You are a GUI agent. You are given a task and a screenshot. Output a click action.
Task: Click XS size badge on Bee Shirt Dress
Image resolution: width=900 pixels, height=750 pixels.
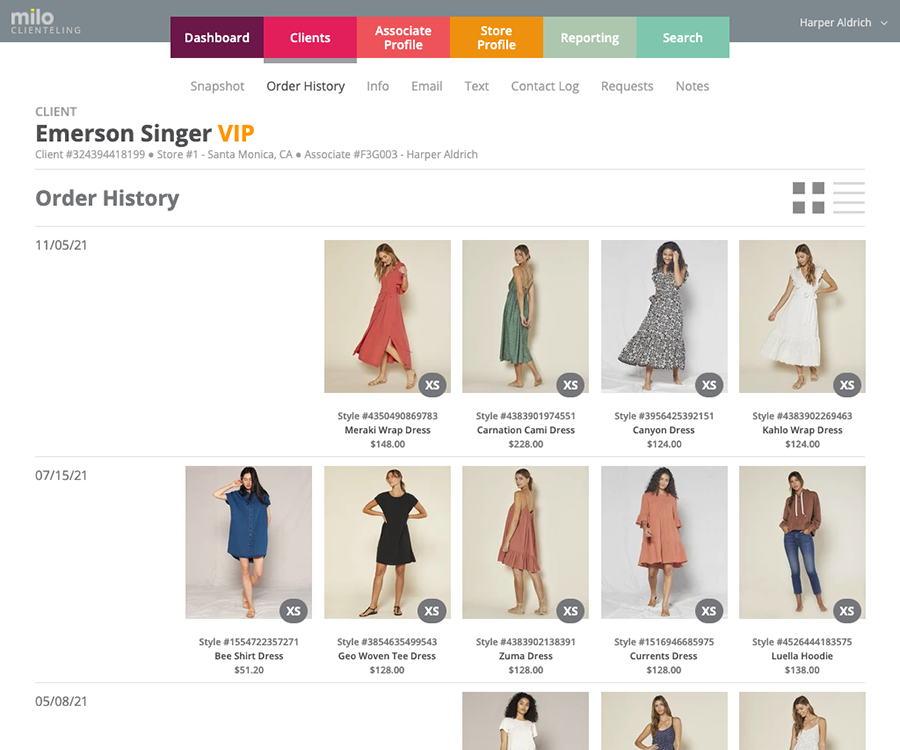[x=293, y=611]
